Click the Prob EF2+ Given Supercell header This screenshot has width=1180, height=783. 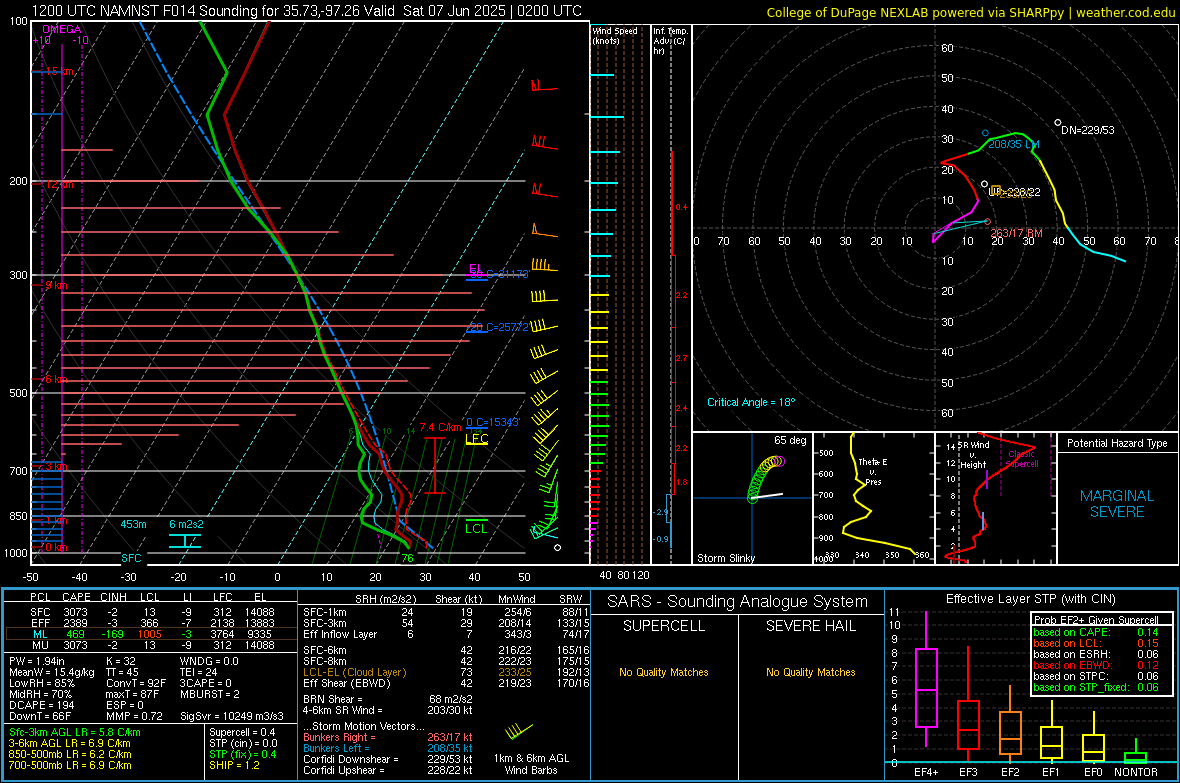(1096, 620)
